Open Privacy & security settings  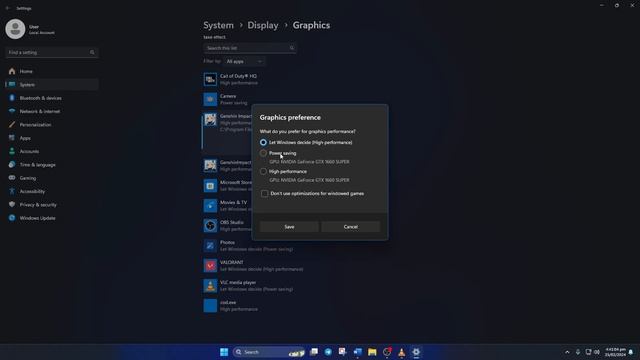pyautogui.click(x=51, y=204)
